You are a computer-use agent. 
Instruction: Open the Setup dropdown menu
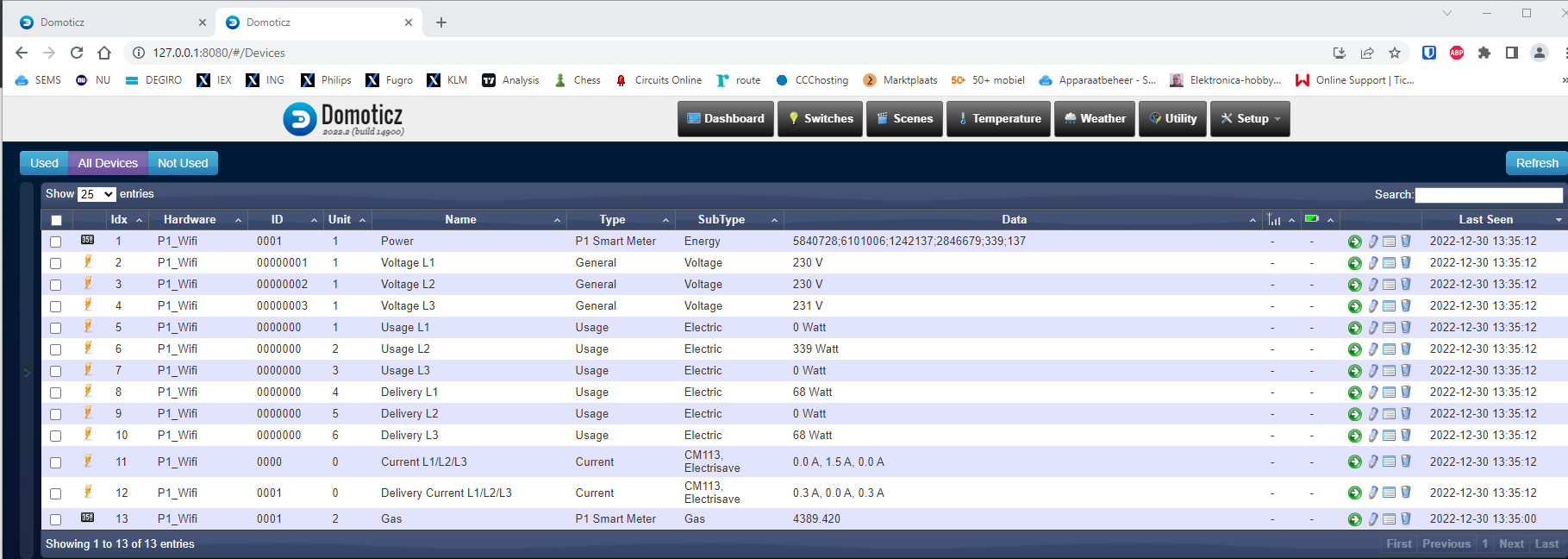click(1250, 119)
